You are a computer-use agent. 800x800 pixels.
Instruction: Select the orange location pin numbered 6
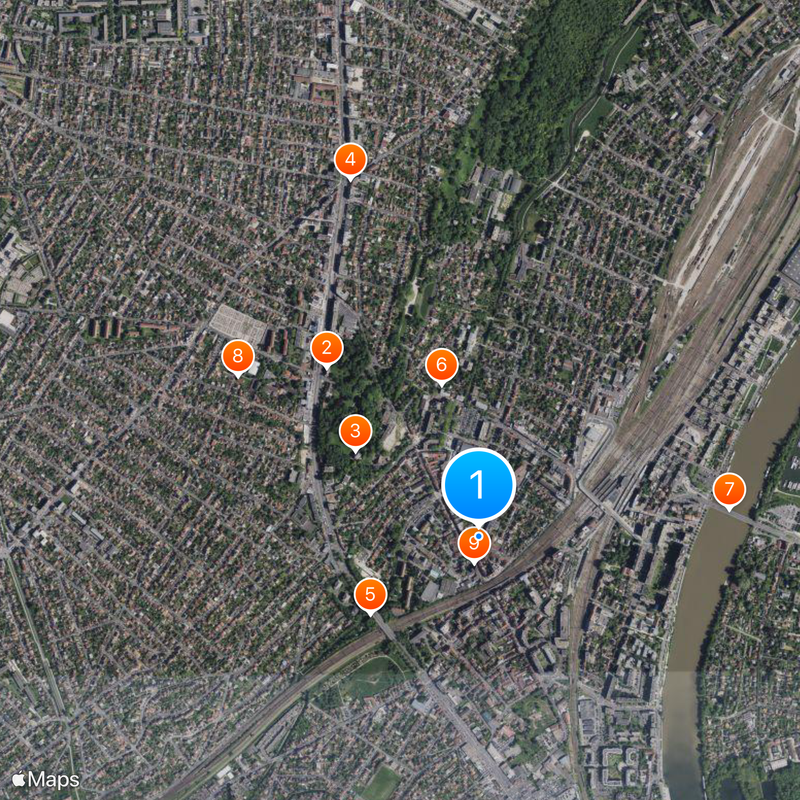click(x=442, y=365)
